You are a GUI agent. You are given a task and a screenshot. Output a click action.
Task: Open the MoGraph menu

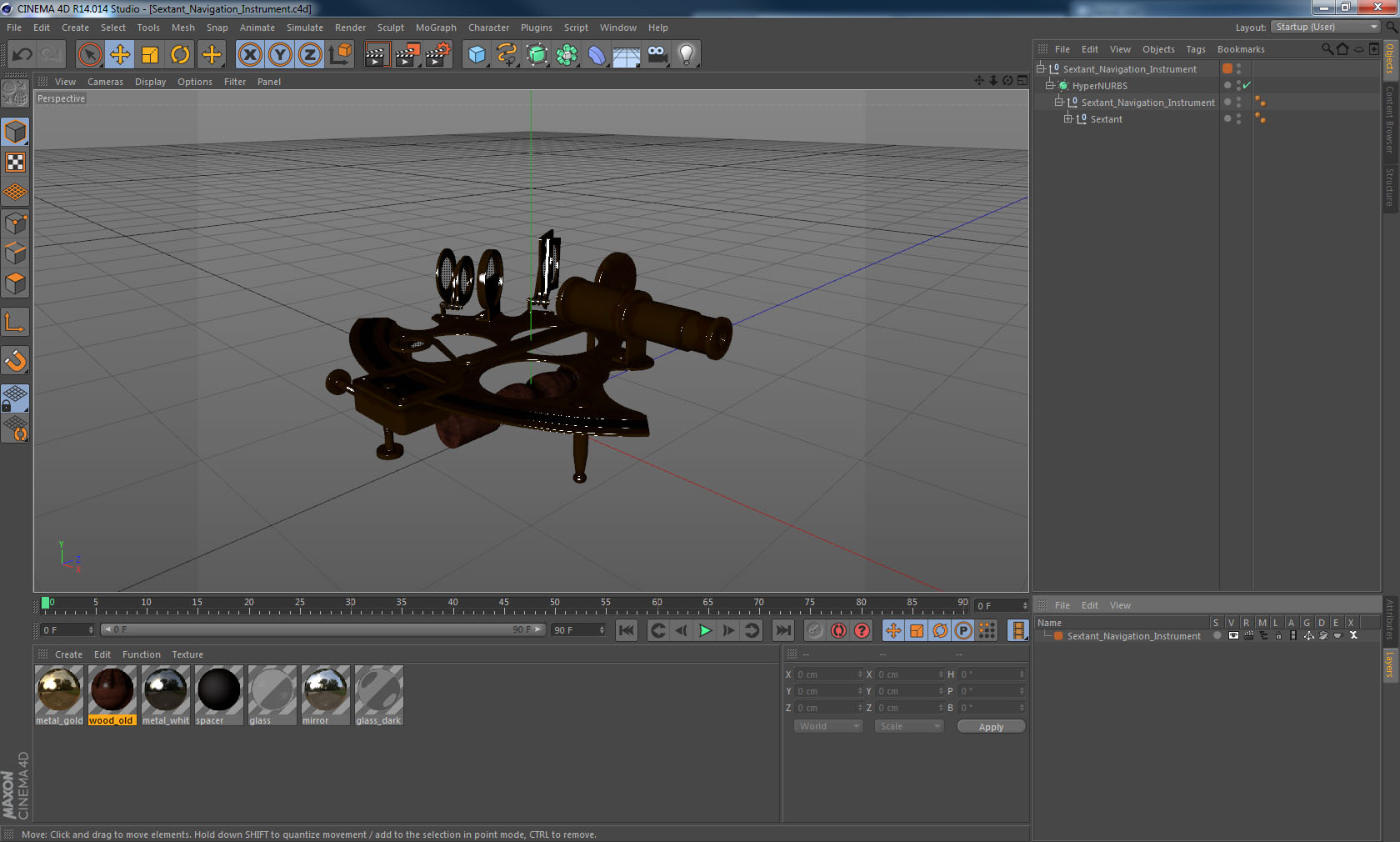click(436, 28)
